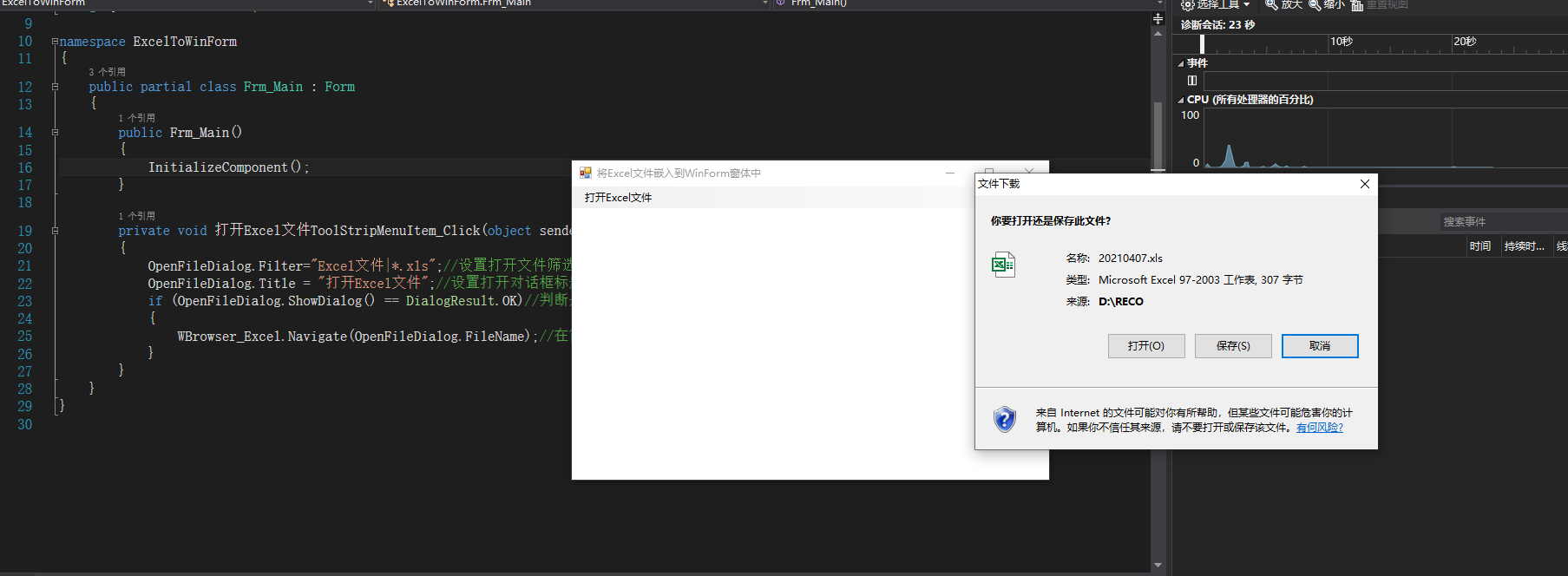1568x576 pixels.
Task: Click the code editor scrollbar down arrow
Action: 1158,565
